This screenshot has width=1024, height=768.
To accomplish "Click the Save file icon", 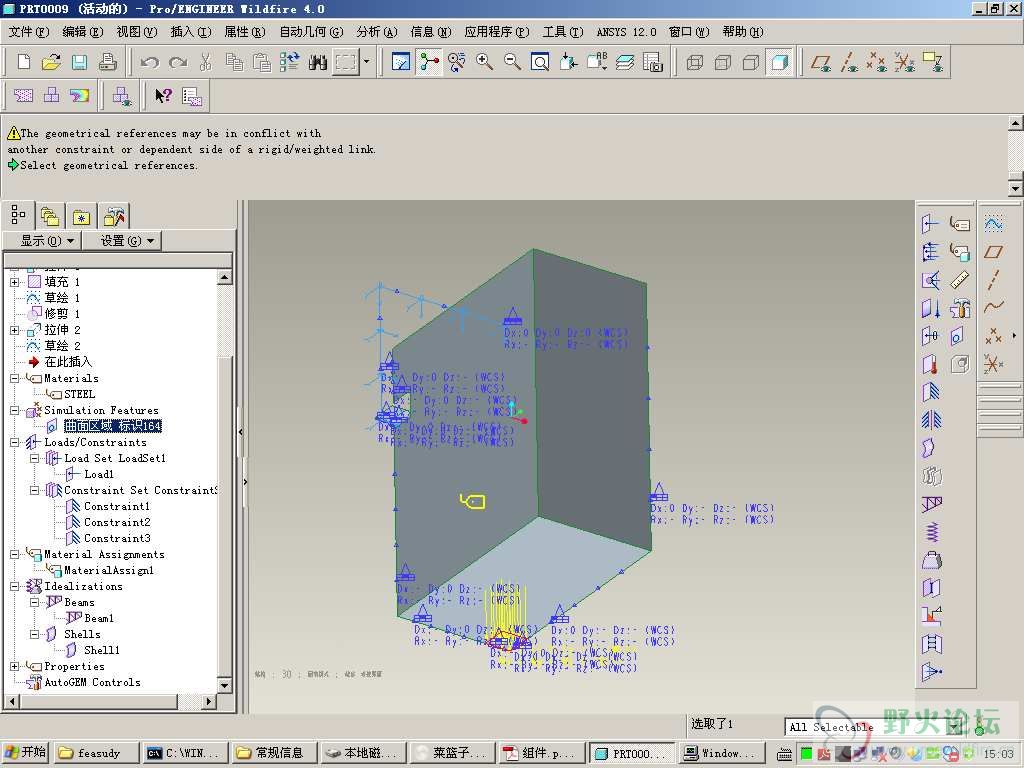I will click(79, 62).
